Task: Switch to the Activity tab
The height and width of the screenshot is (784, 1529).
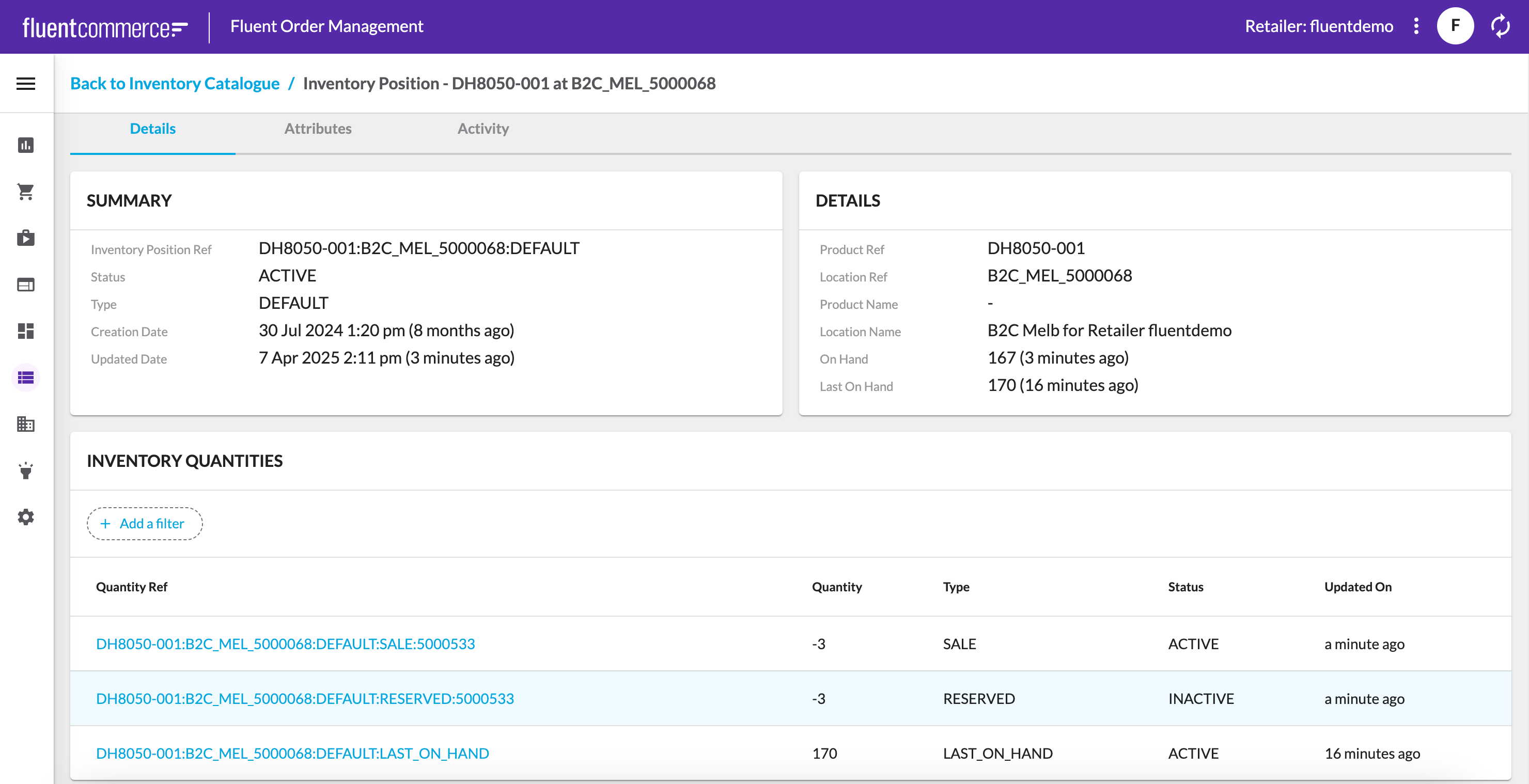Action: pos(482,129)
